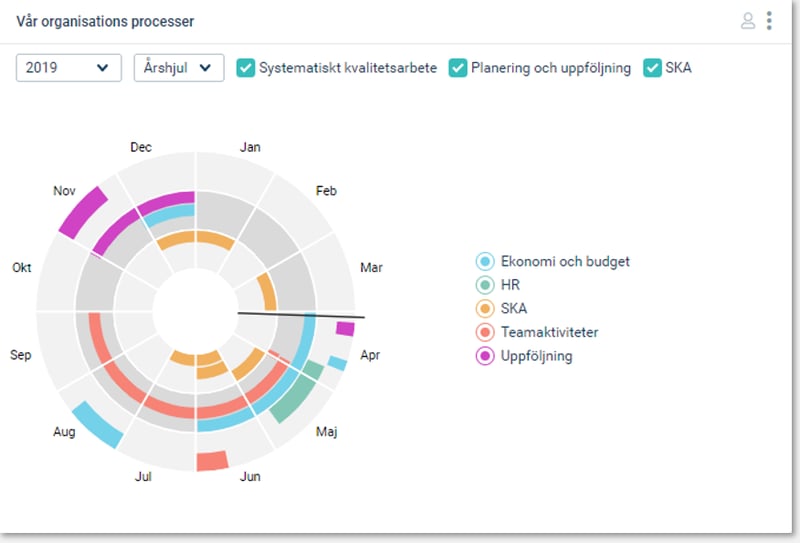
Task: Click the red Teamaktiviteter block in June
Action: coord(212,461)
